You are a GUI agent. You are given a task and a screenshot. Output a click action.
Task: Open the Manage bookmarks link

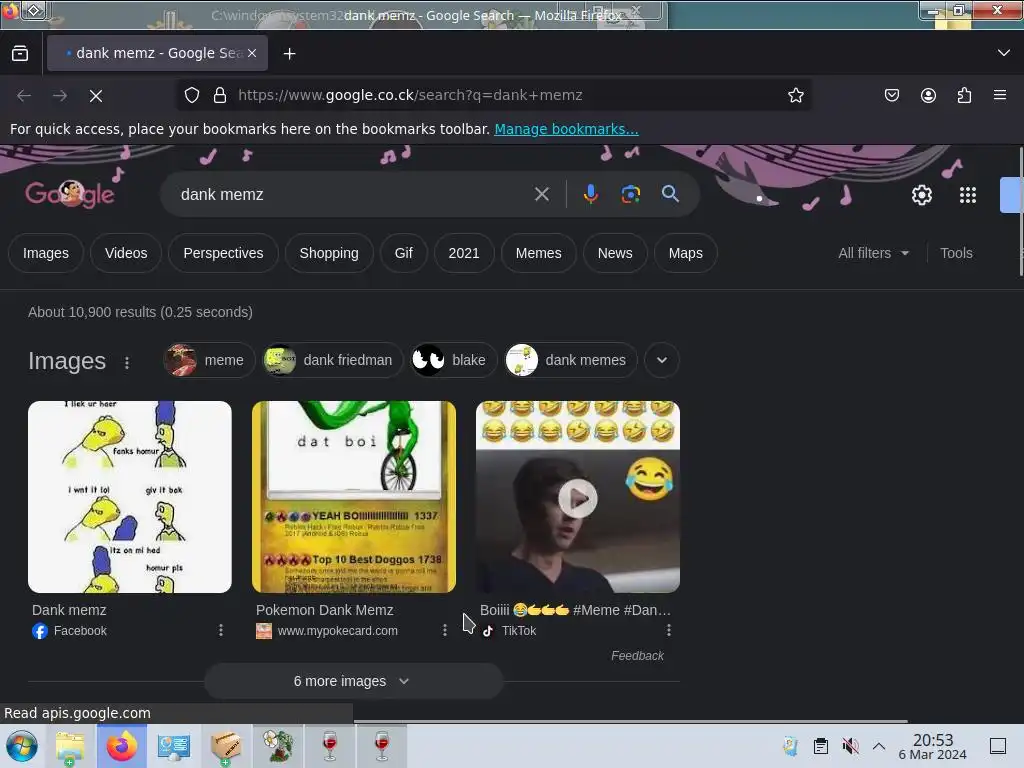click(566, 129)
